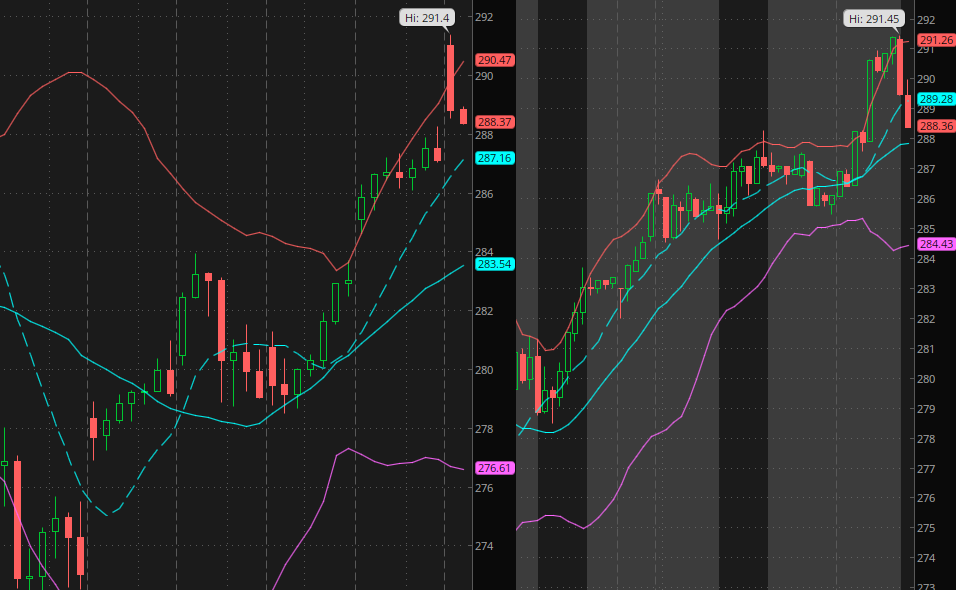956x590 pixels.
Task: Select the red 290.47 price tag
Action: coord(494,60)
